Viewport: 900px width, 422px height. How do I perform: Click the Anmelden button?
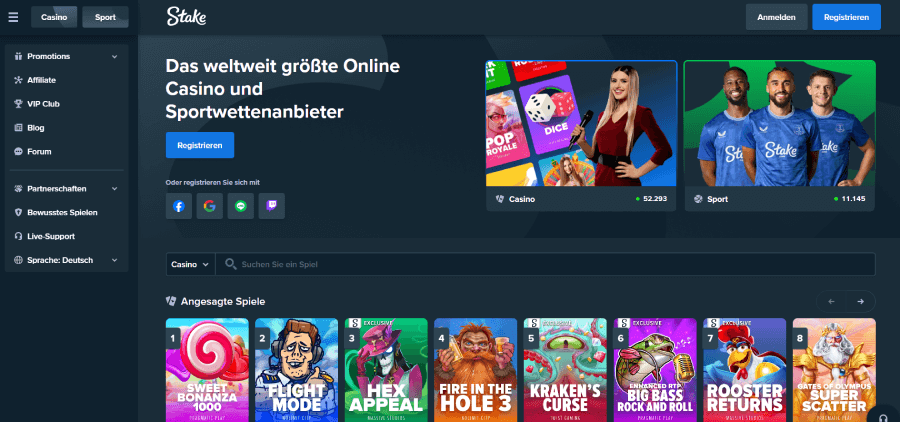(x=777, y=17)
